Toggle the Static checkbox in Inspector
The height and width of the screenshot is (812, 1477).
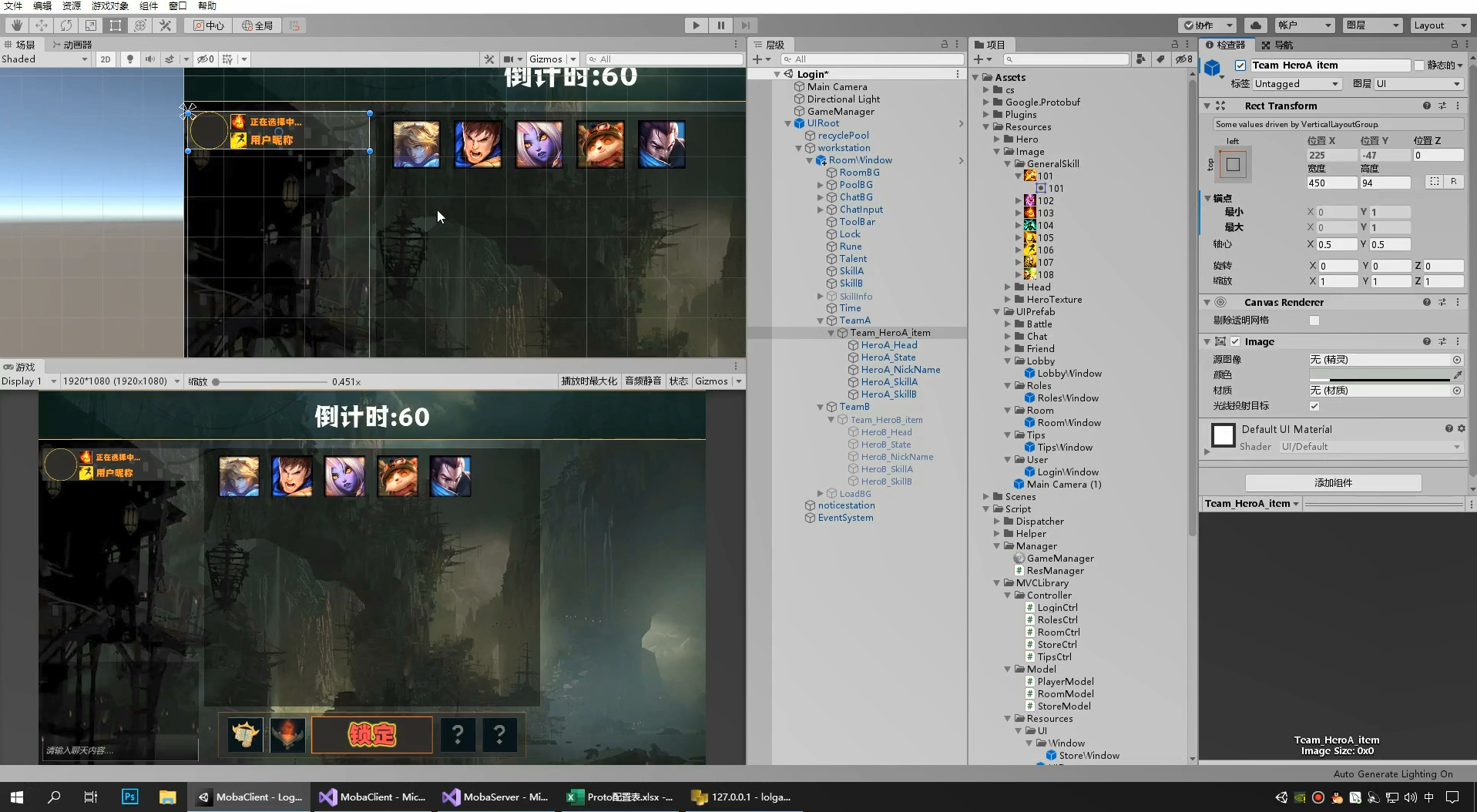click(x=1419, y=65)
